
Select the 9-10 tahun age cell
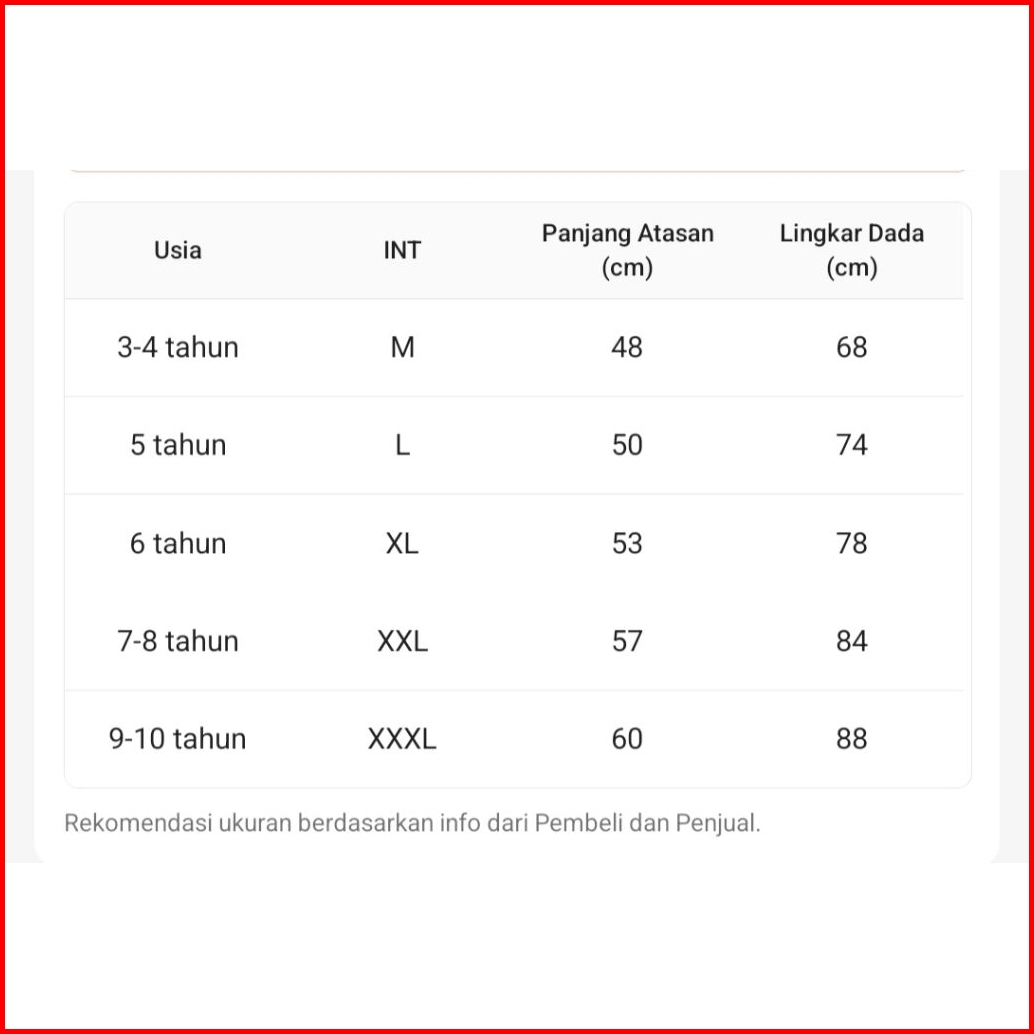[x=178, y=739]
